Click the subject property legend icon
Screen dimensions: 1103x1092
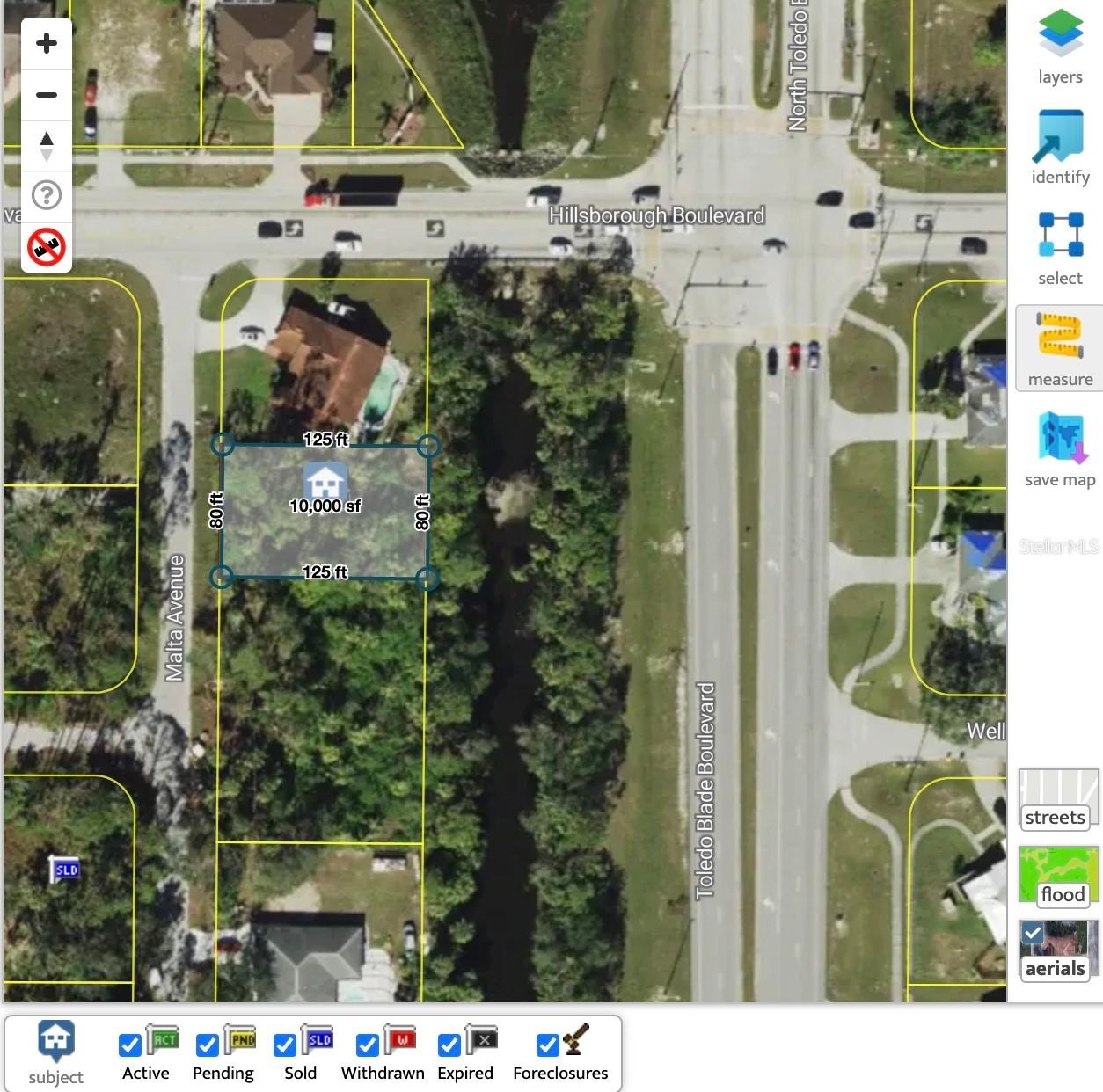tap(56, 1042)
